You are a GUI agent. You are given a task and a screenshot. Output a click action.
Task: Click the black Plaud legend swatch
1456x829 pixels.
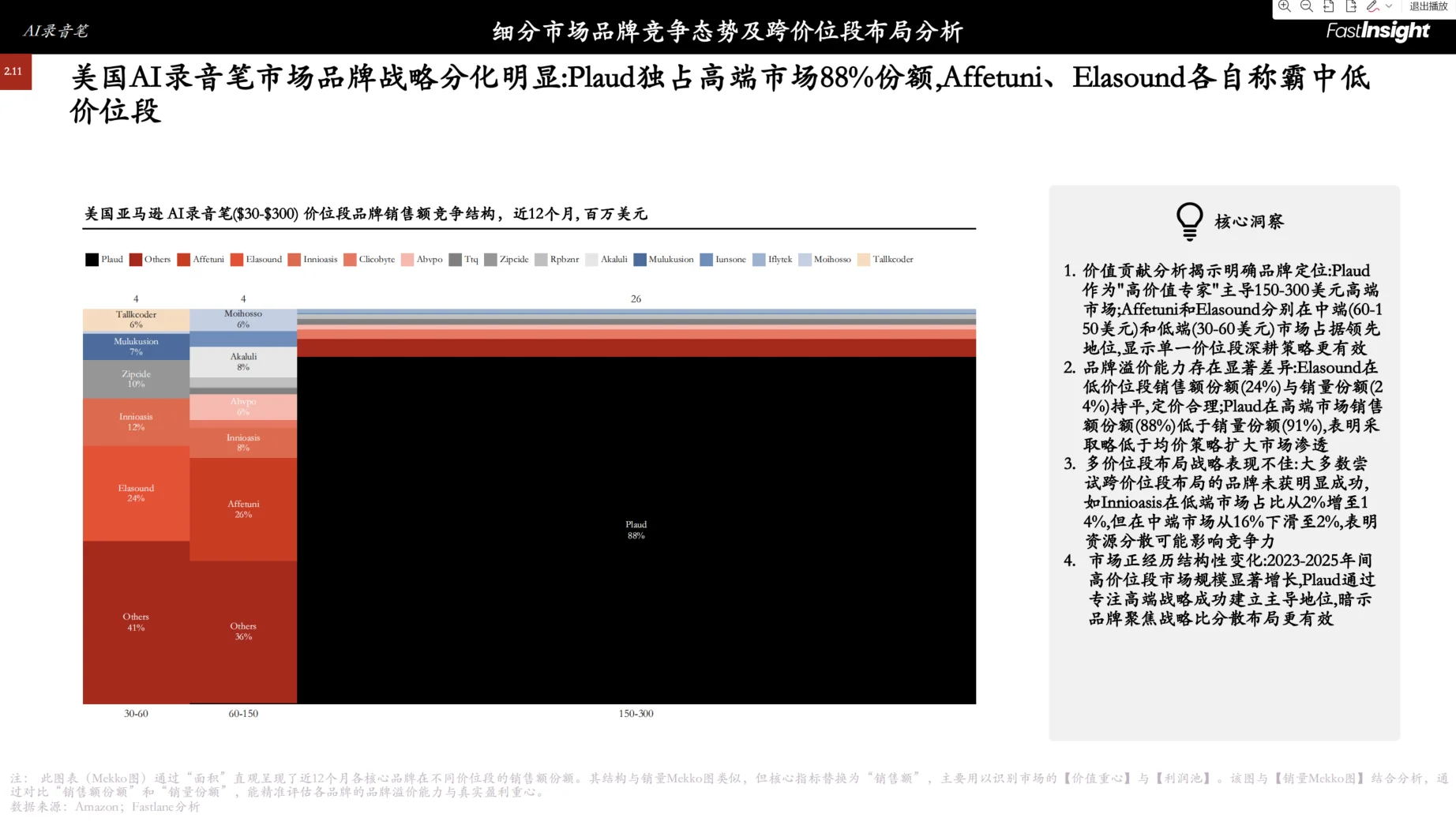coord(92,260)
